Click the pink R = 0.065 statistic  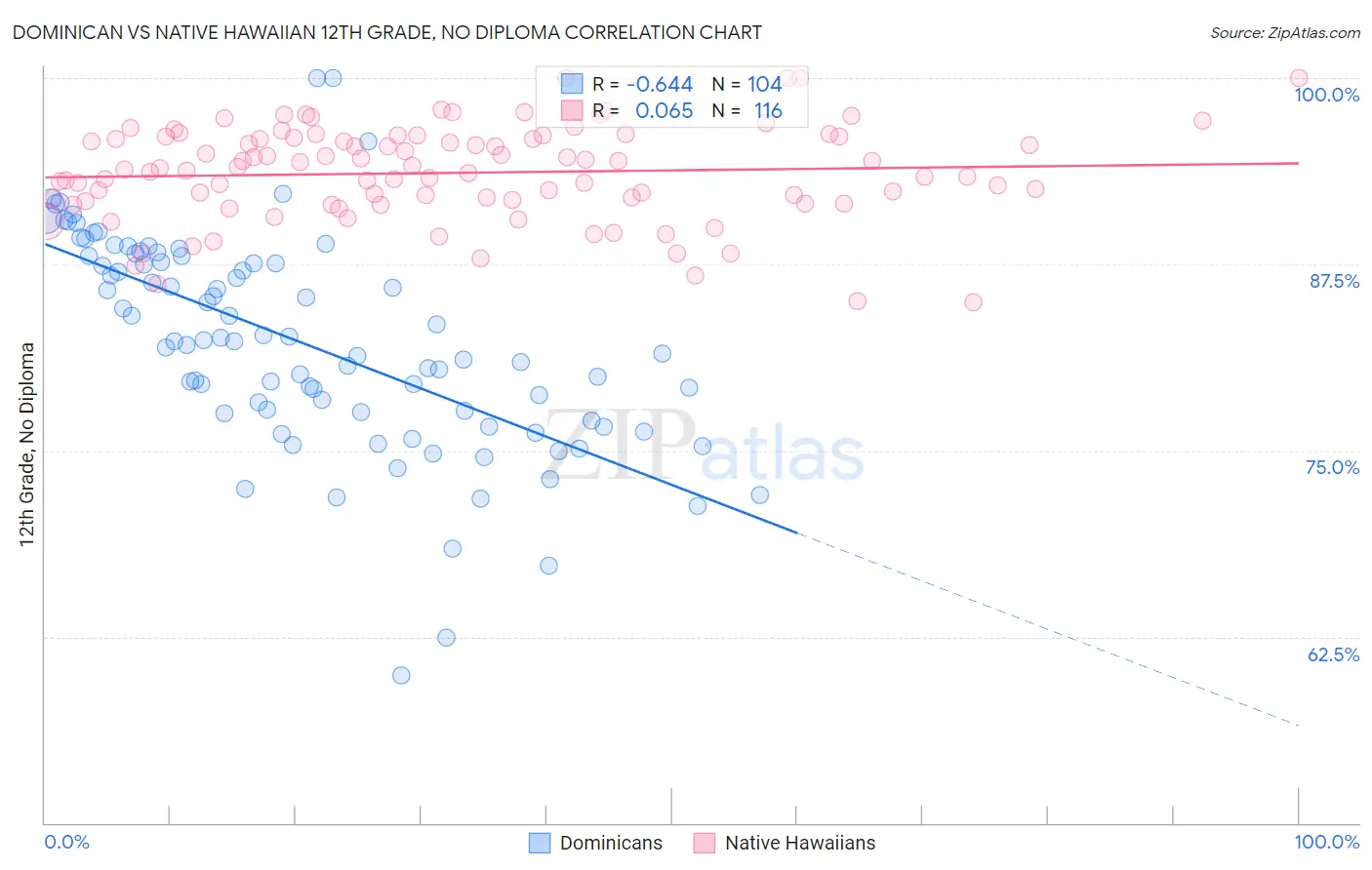pos(642,110)
